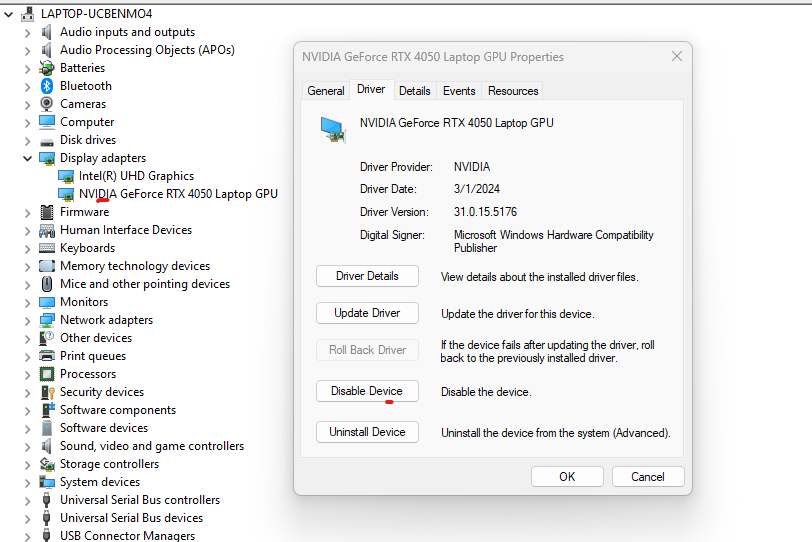The height and width of the screenshot is (542, 812).
Task: Cancel the GPU Properties dialog
Action: [x=648, y=476]
